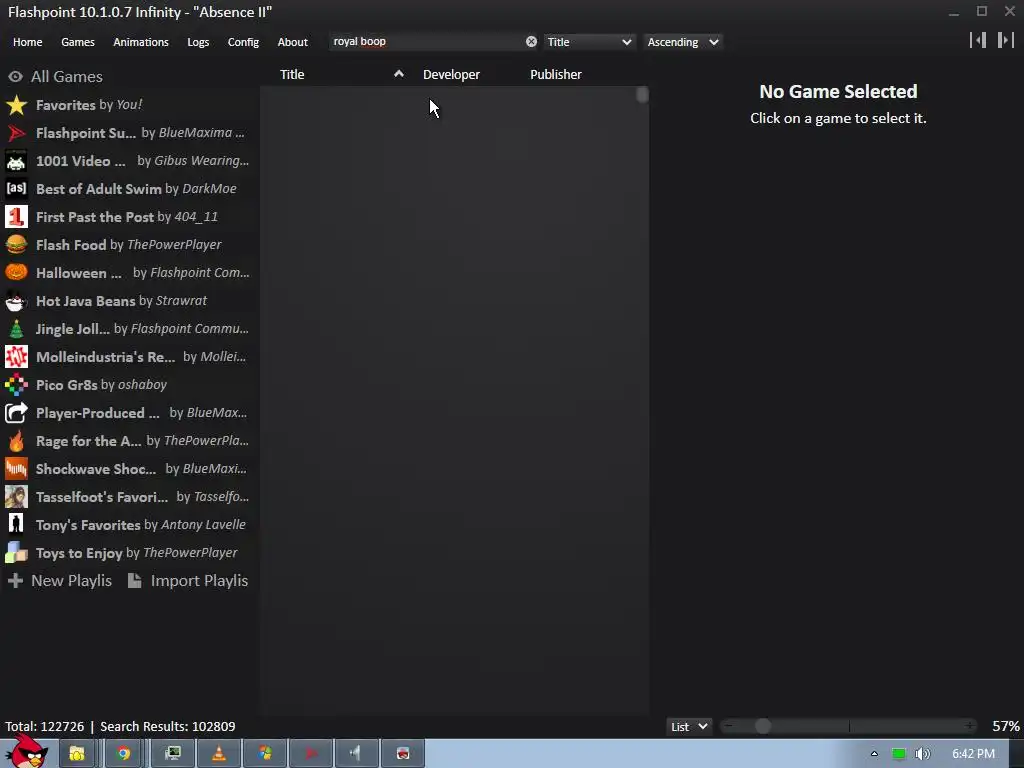Click the Total: 122726 status text

(44, 726)
